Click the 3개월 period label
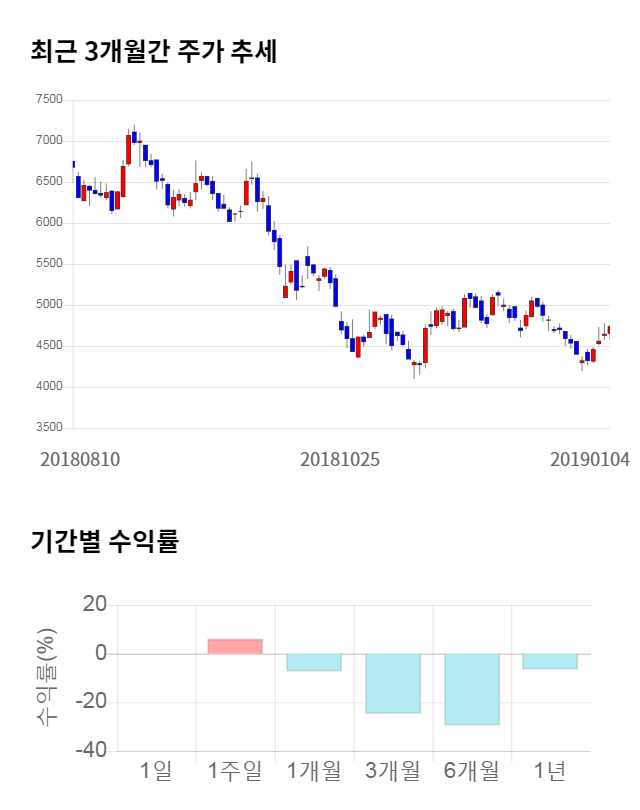640x810 pixels. coord(392,770)
